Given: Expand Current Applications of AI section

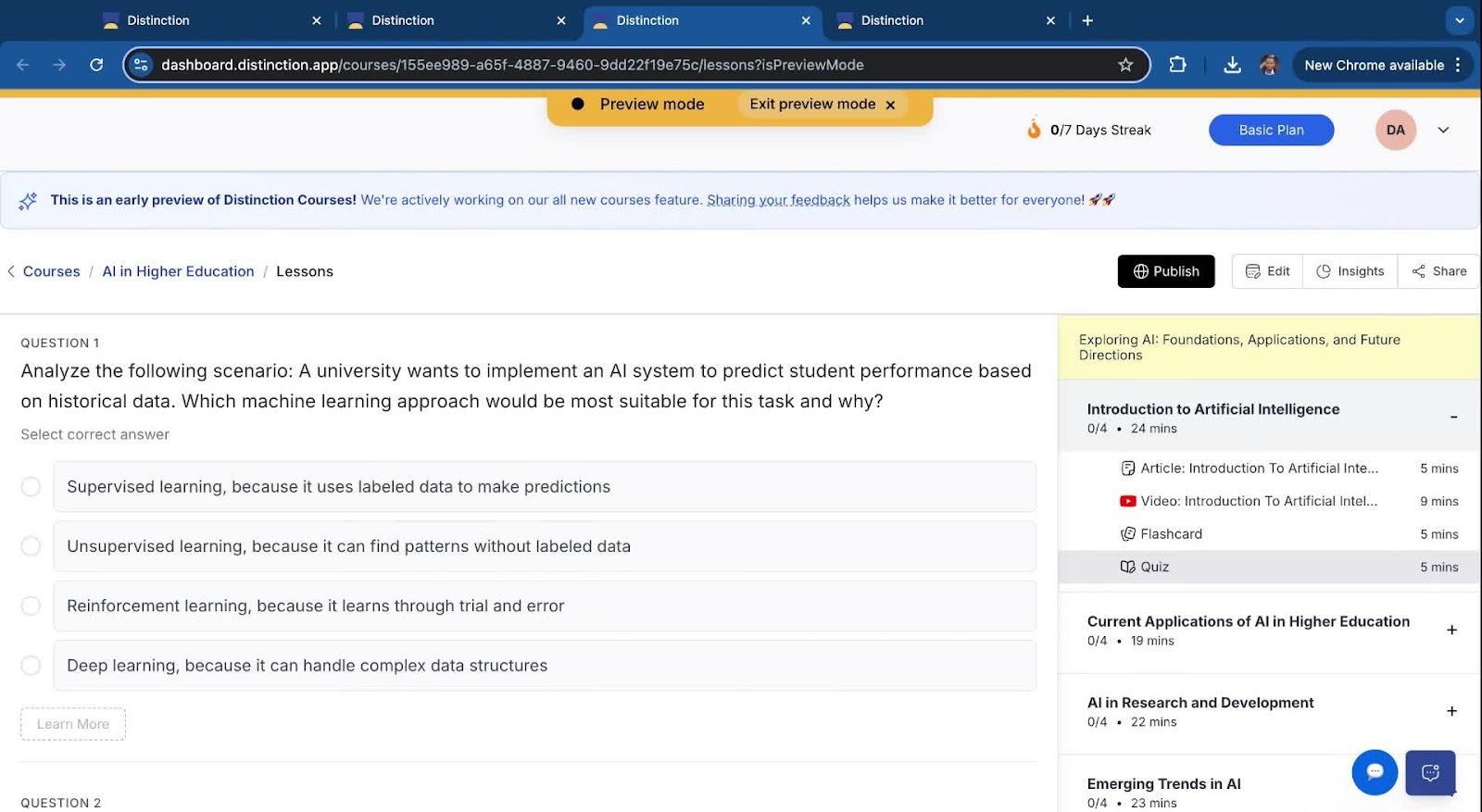Looking at the screenshot, I should (1451, 630).
